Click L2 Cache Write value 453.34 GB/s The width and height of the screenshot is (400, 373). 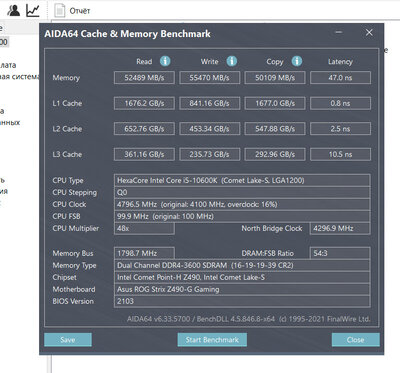click(x=209, y=129)
